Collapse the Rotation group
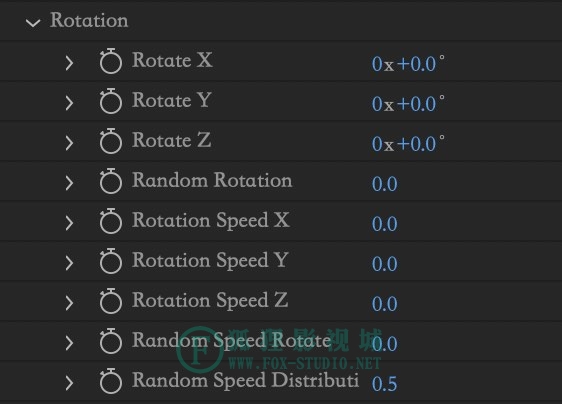 click(x=33, y=23)
